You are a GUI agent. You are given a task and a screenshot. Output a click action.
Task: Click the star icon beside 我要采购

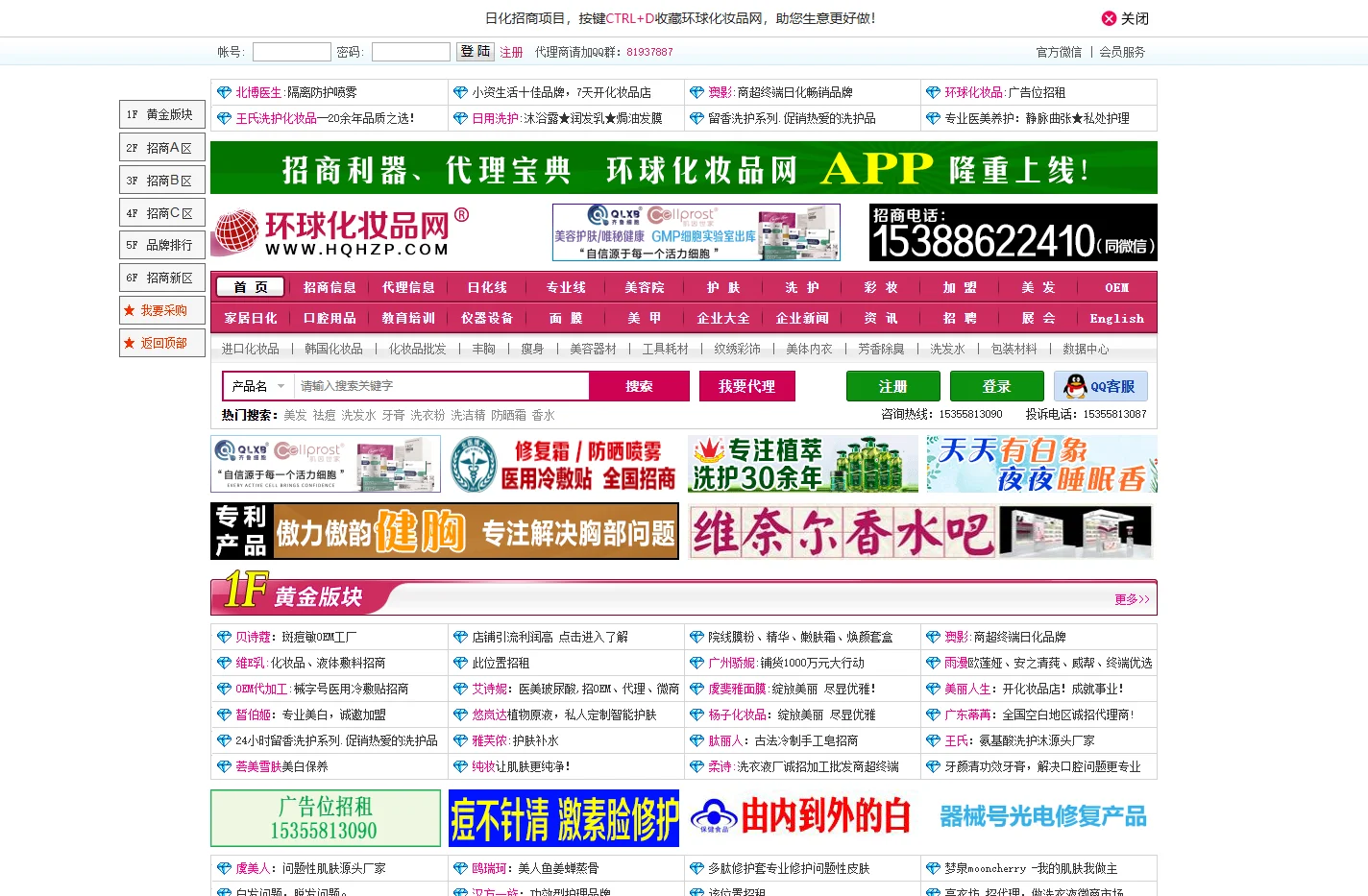pos(129,310)
